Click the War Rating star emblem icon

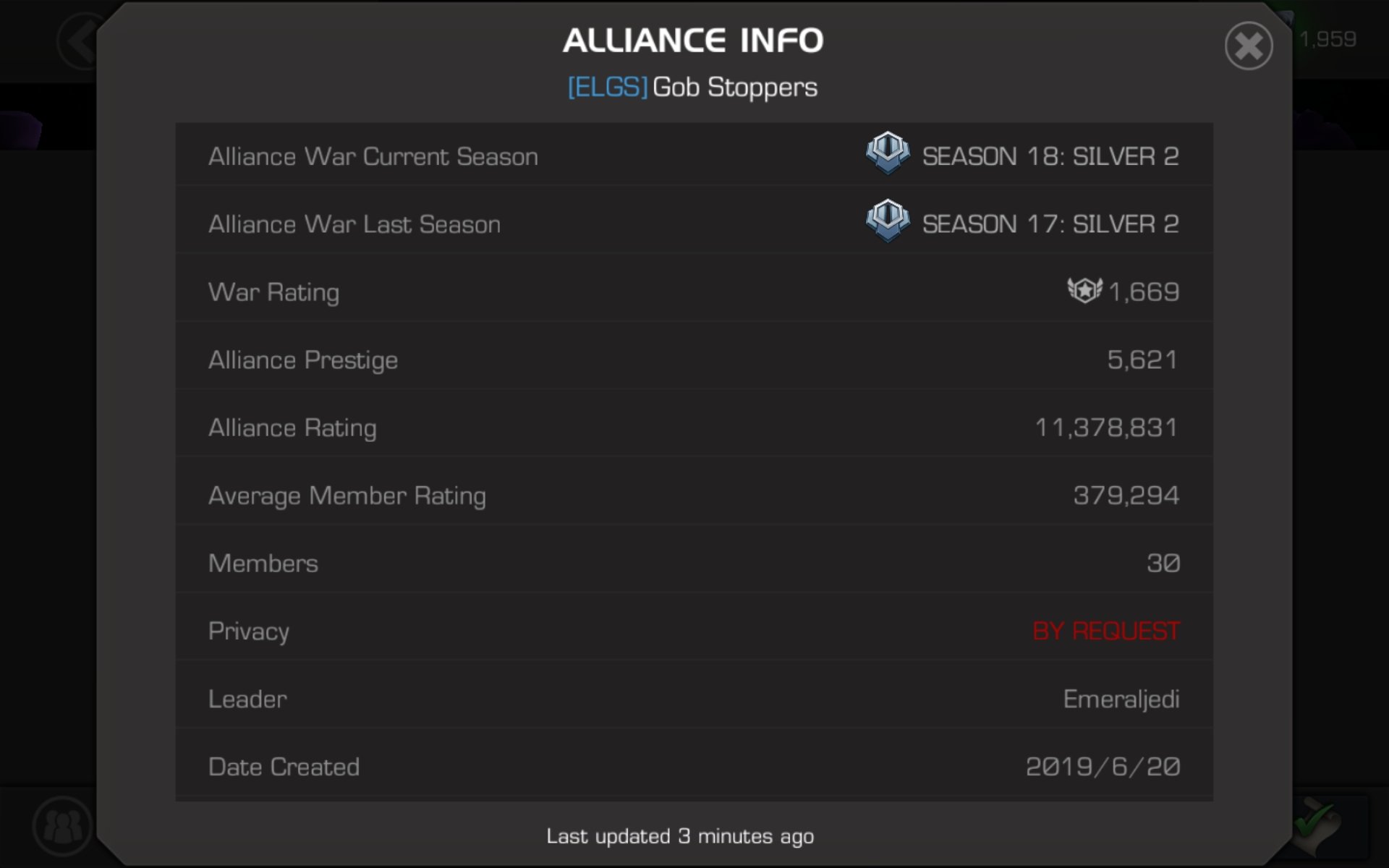point(1084,291)
